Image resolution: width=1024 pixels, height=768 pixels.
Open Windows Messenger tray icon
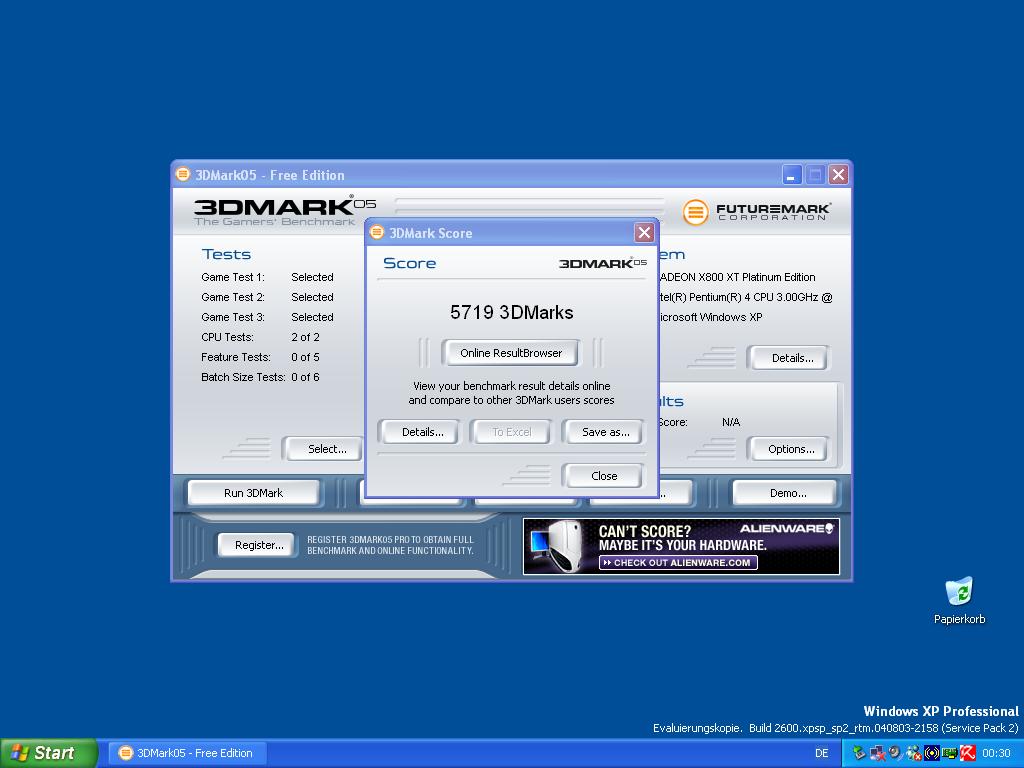pyautogui.click(x=914, y=753)
